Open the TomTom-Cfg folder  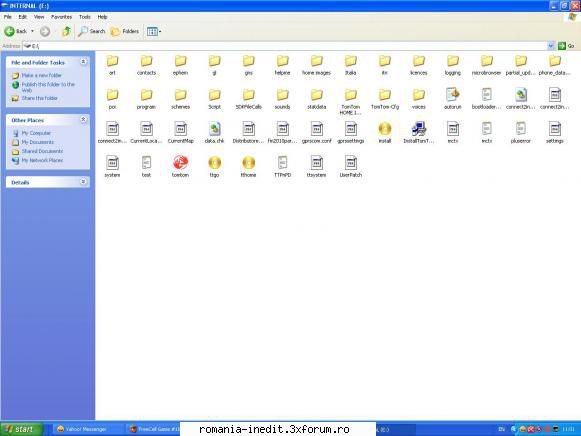[385, 99]
